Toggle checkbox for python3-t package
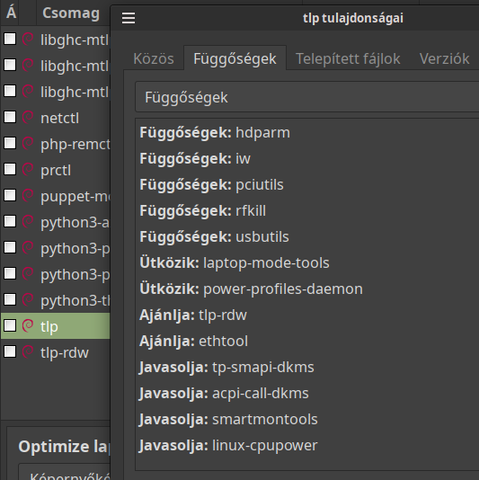Viewport: 479px width, 480px height. tap(10, 299)
